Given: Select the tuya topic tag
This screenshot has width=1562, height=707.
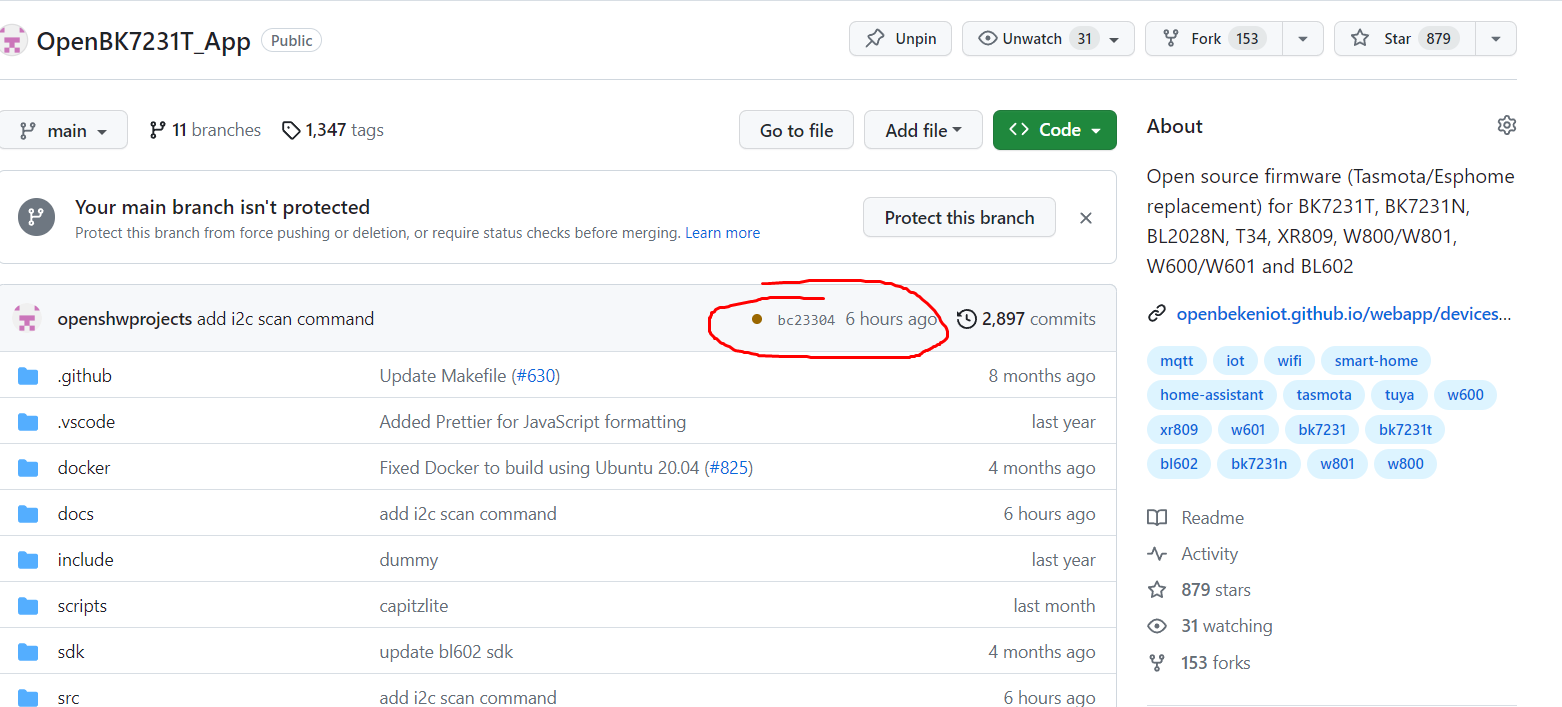Looking at the screenshot, I should 1399,395.
